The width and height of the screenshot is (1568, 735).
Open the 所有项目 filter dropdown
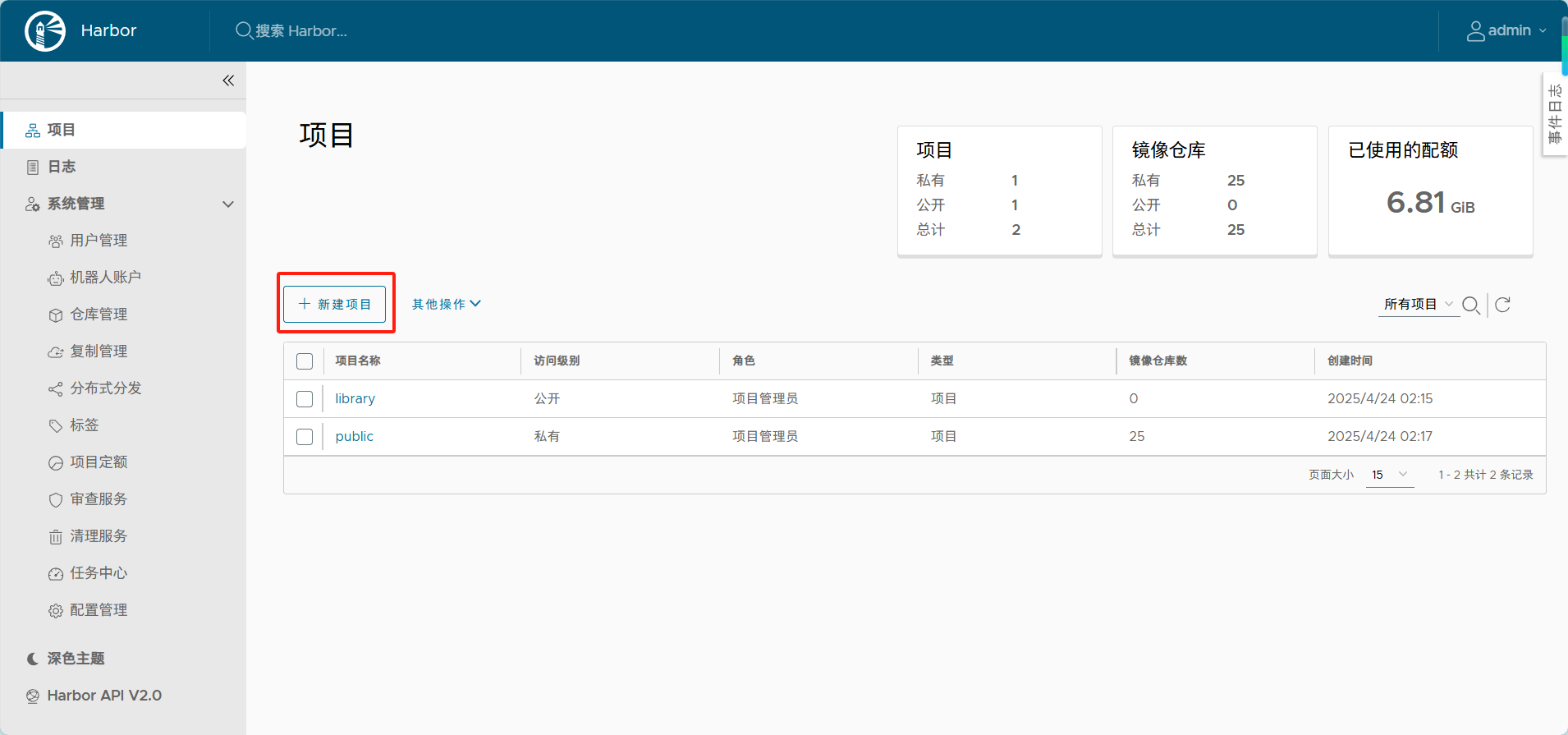tap(1418, 304)
